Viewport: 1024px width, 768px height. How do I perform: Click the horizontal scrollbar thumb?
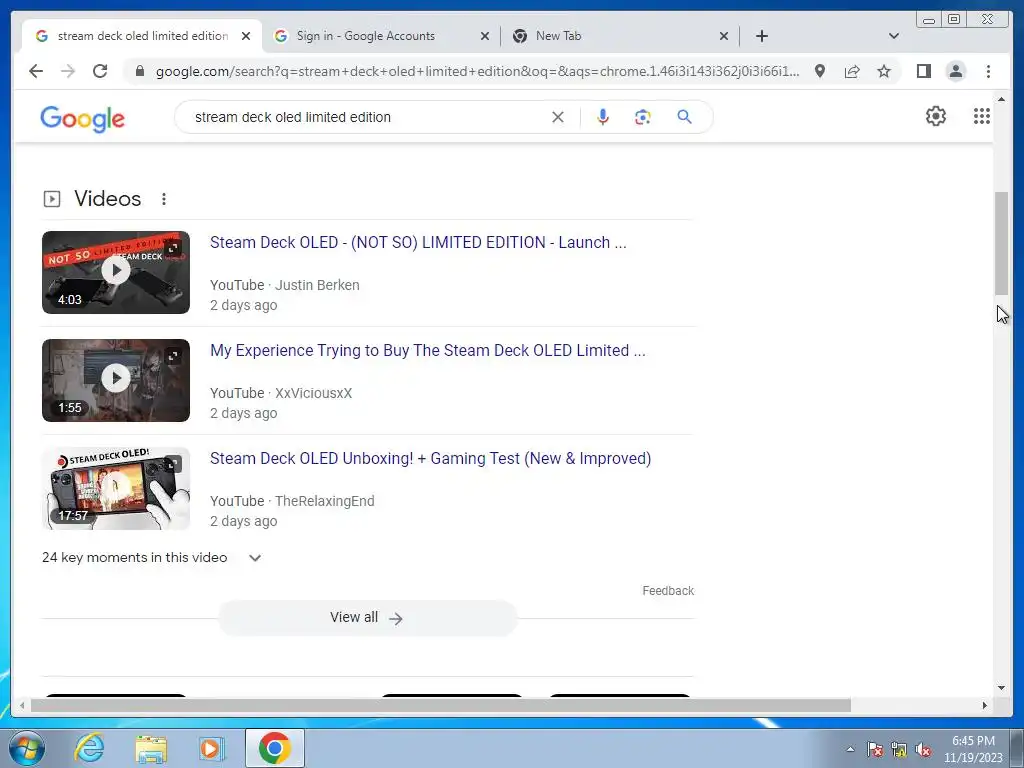pyautogui.click(x=441, y=705)
